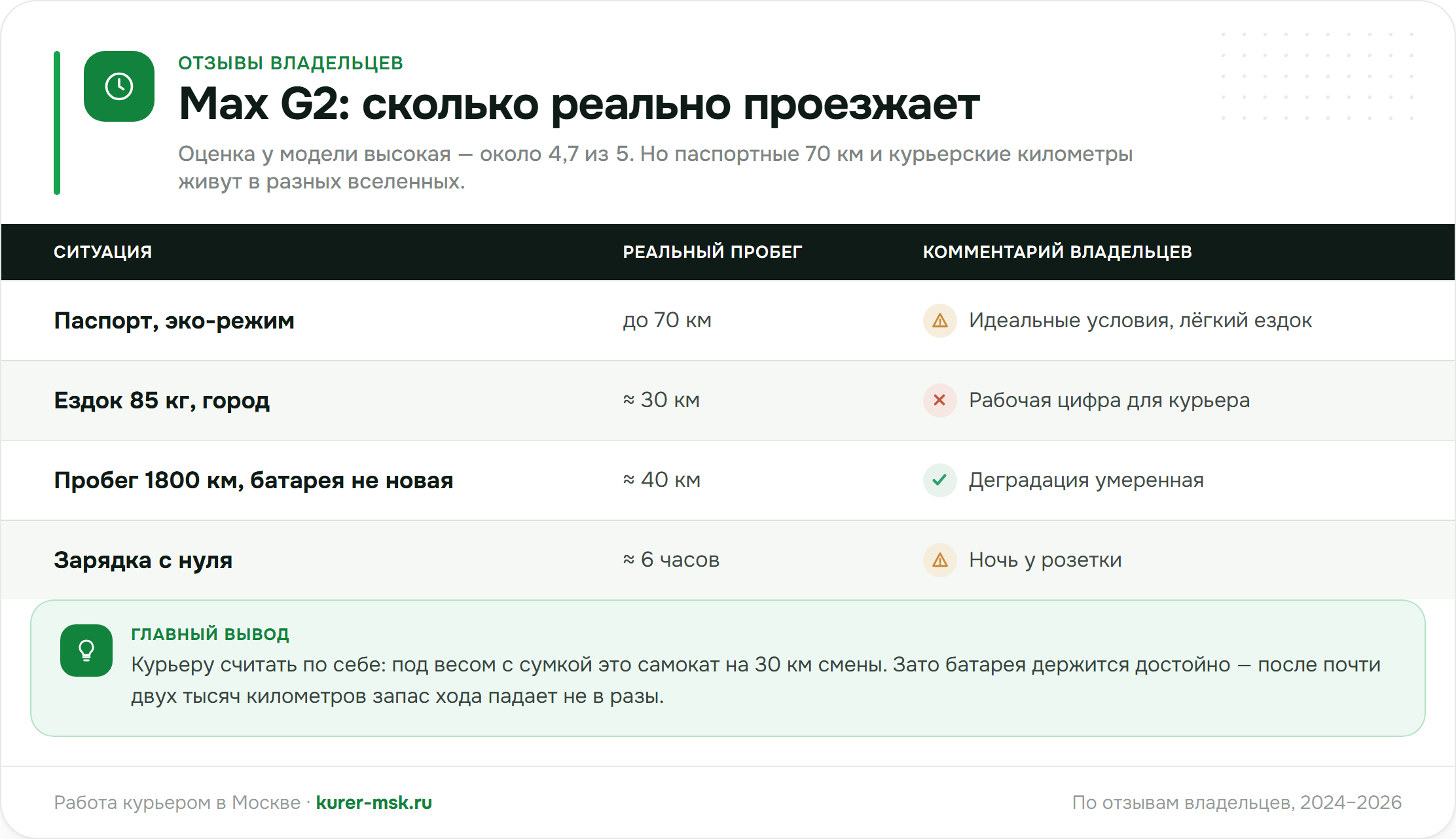Open the kurer-msk.ru link
This screenshot has width=1456, height=839.
[x=374, y=802]
